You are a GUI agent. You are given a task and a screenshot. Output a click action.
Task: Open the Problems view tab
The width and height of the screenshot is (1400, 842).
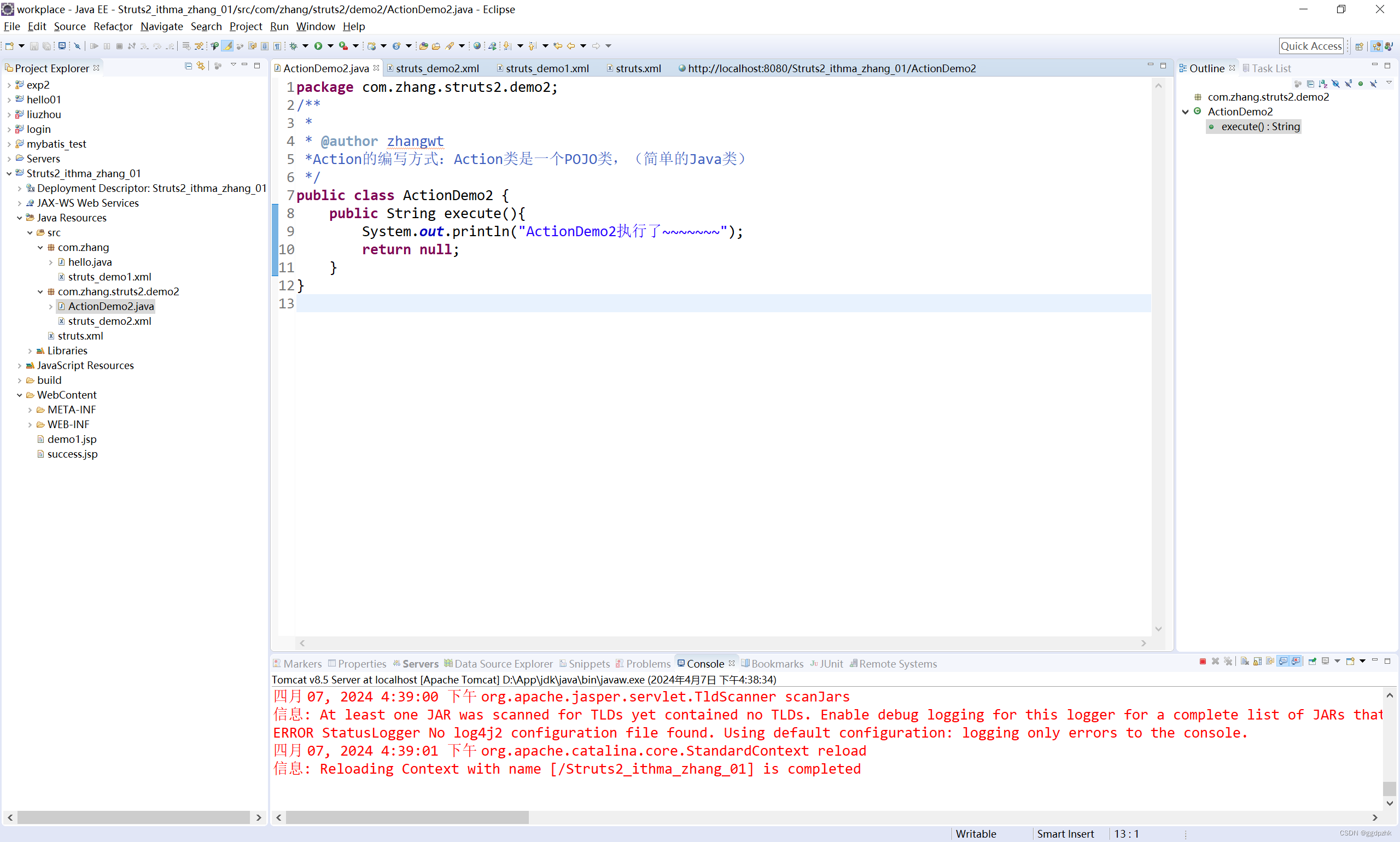(643, 664)
